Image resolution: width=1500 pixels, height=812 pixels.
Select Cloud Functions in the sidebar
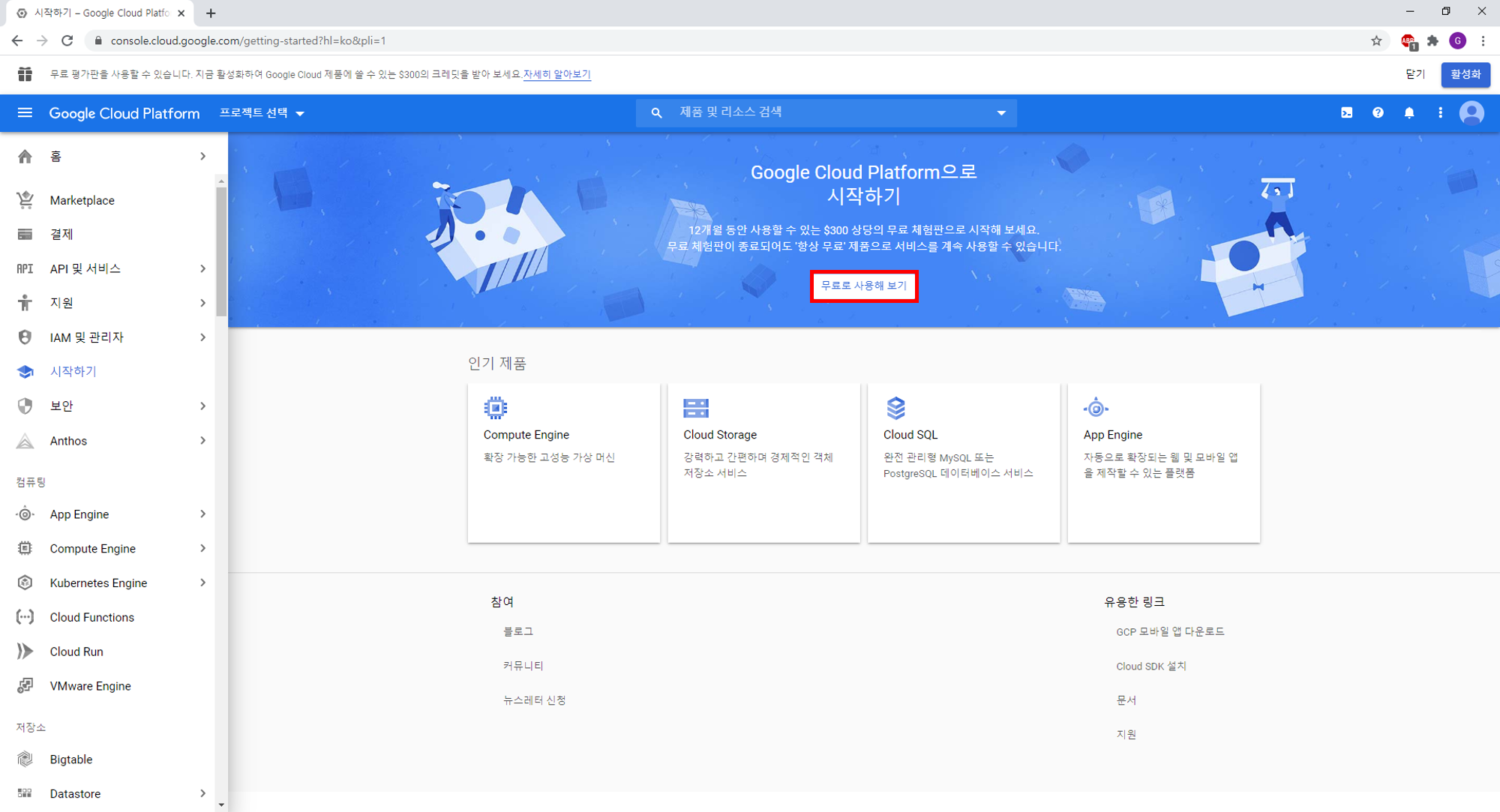click(91, 617)
